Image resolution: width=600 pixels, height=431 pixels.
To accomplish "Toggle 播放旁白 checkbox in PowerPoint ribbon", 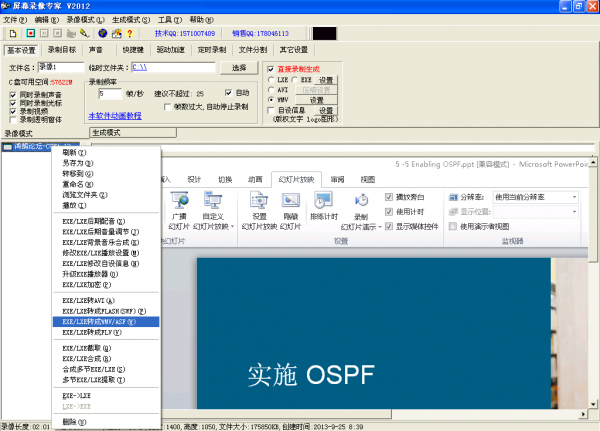I will pos(389,197).
